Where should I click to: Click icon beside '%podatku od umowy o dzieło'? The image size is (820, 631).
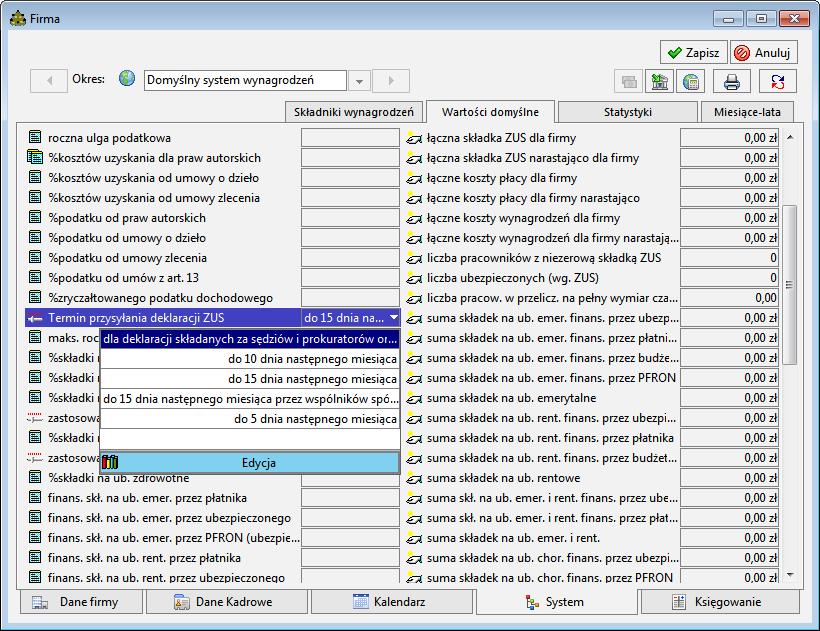35,237
